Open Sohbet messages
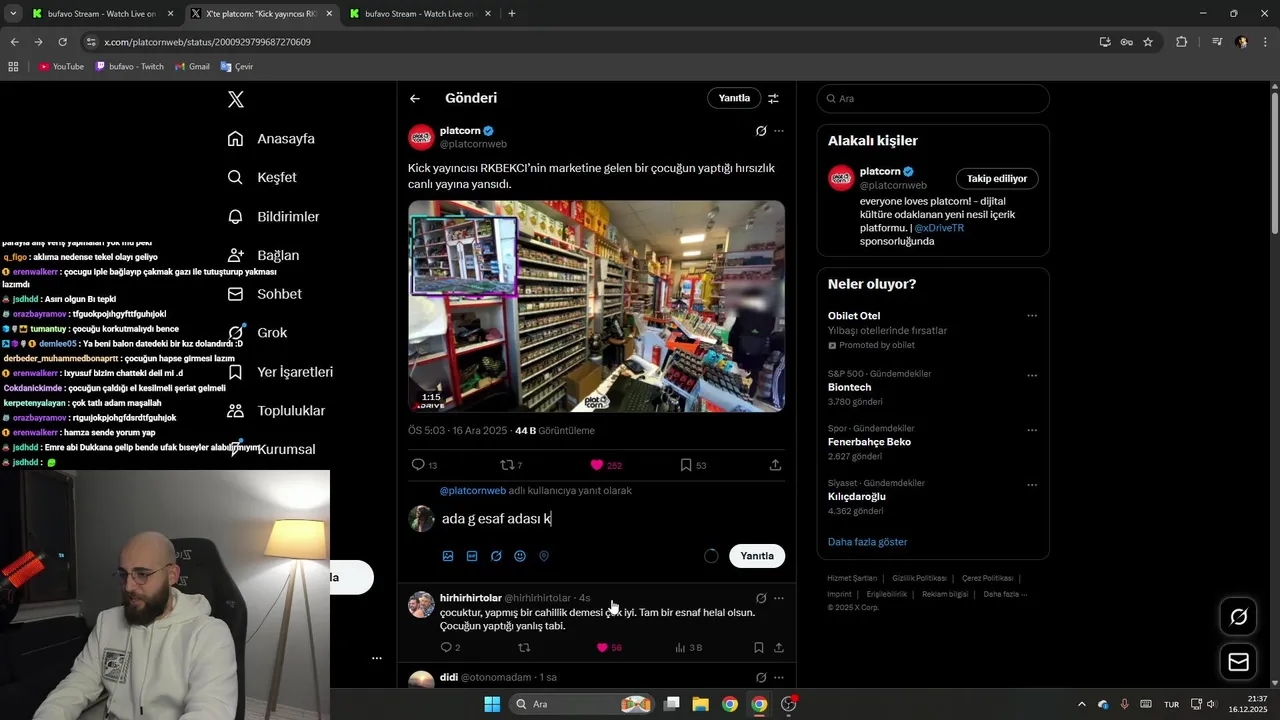 pos(264,294)
